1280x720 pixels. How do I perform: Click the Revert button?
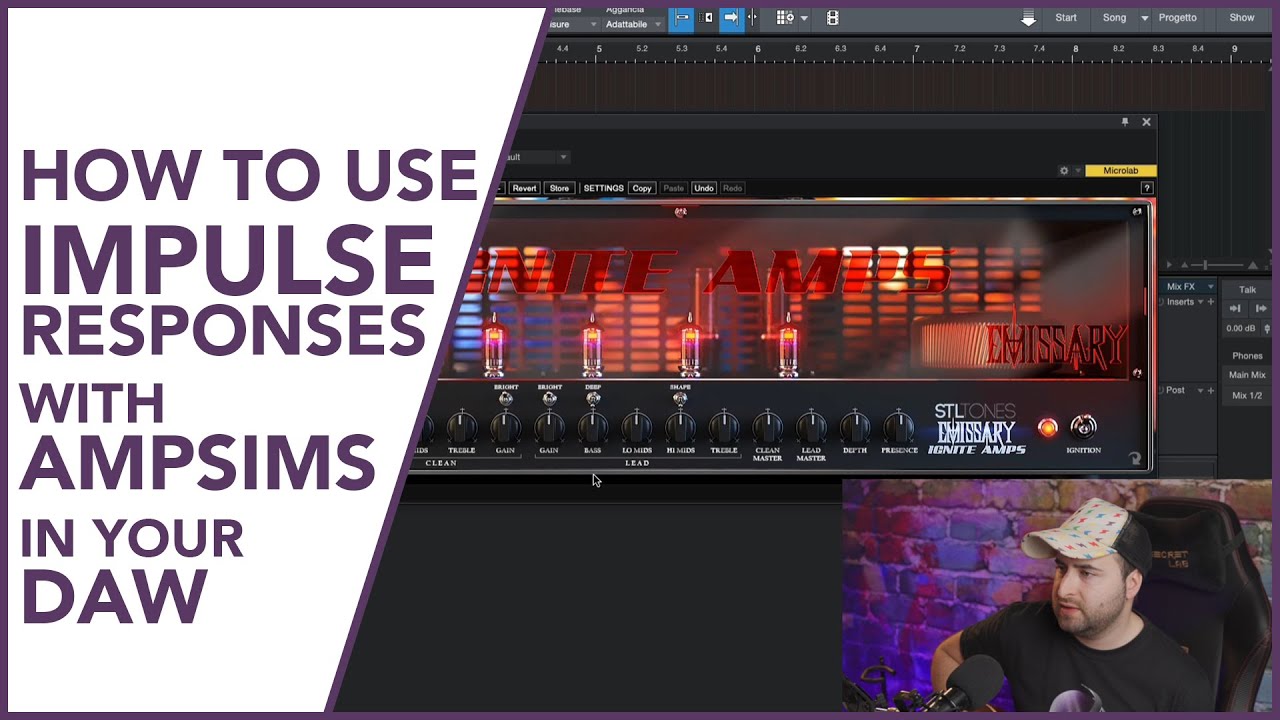(x=524, y=188)
